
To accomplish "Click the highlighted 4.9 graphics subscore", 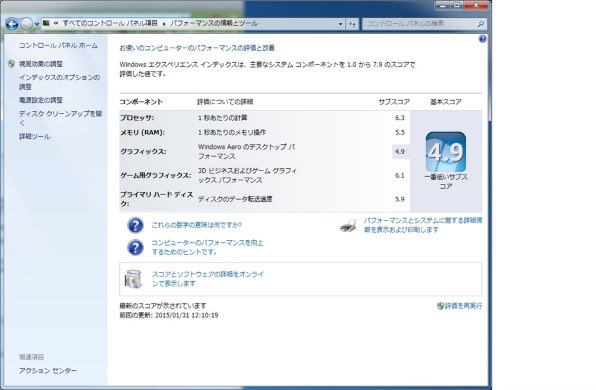I will 400,151.
